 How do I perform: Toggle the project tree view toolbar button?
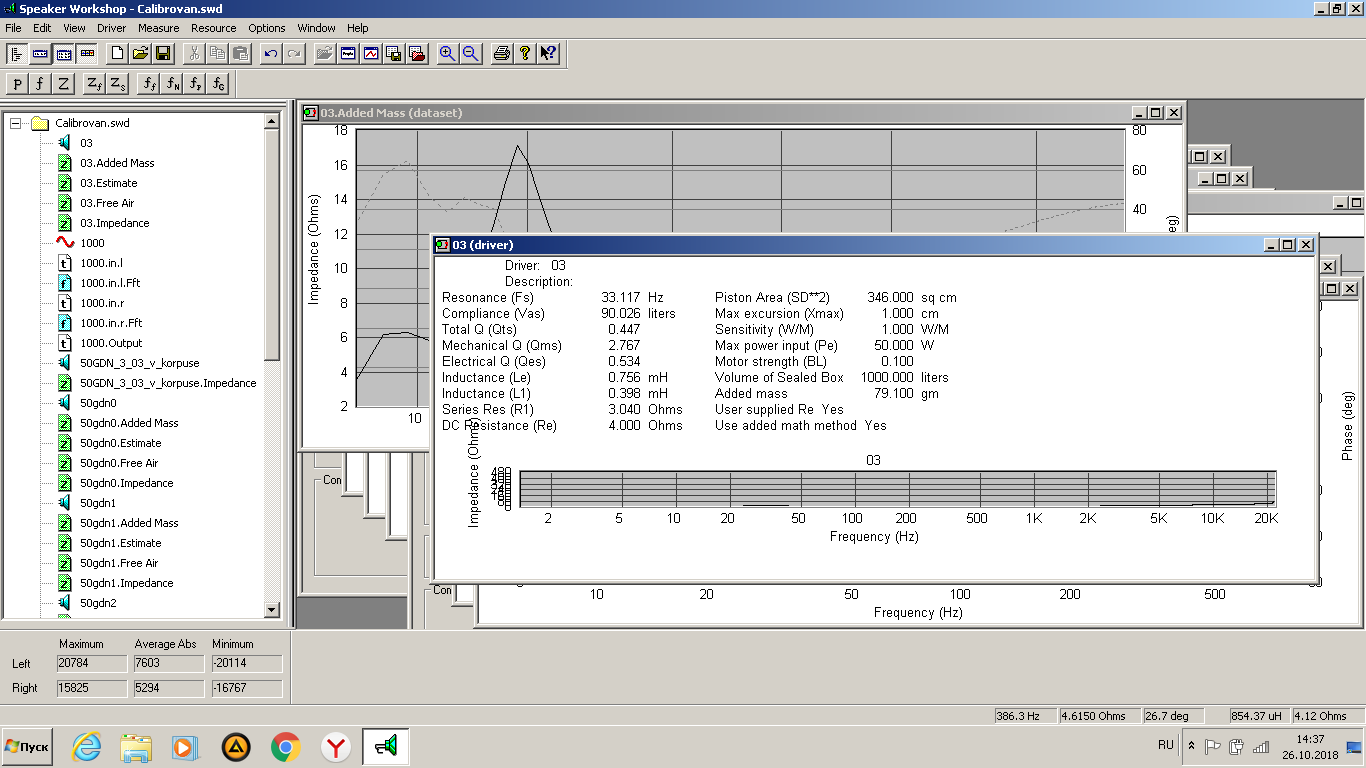pos(18,54)
